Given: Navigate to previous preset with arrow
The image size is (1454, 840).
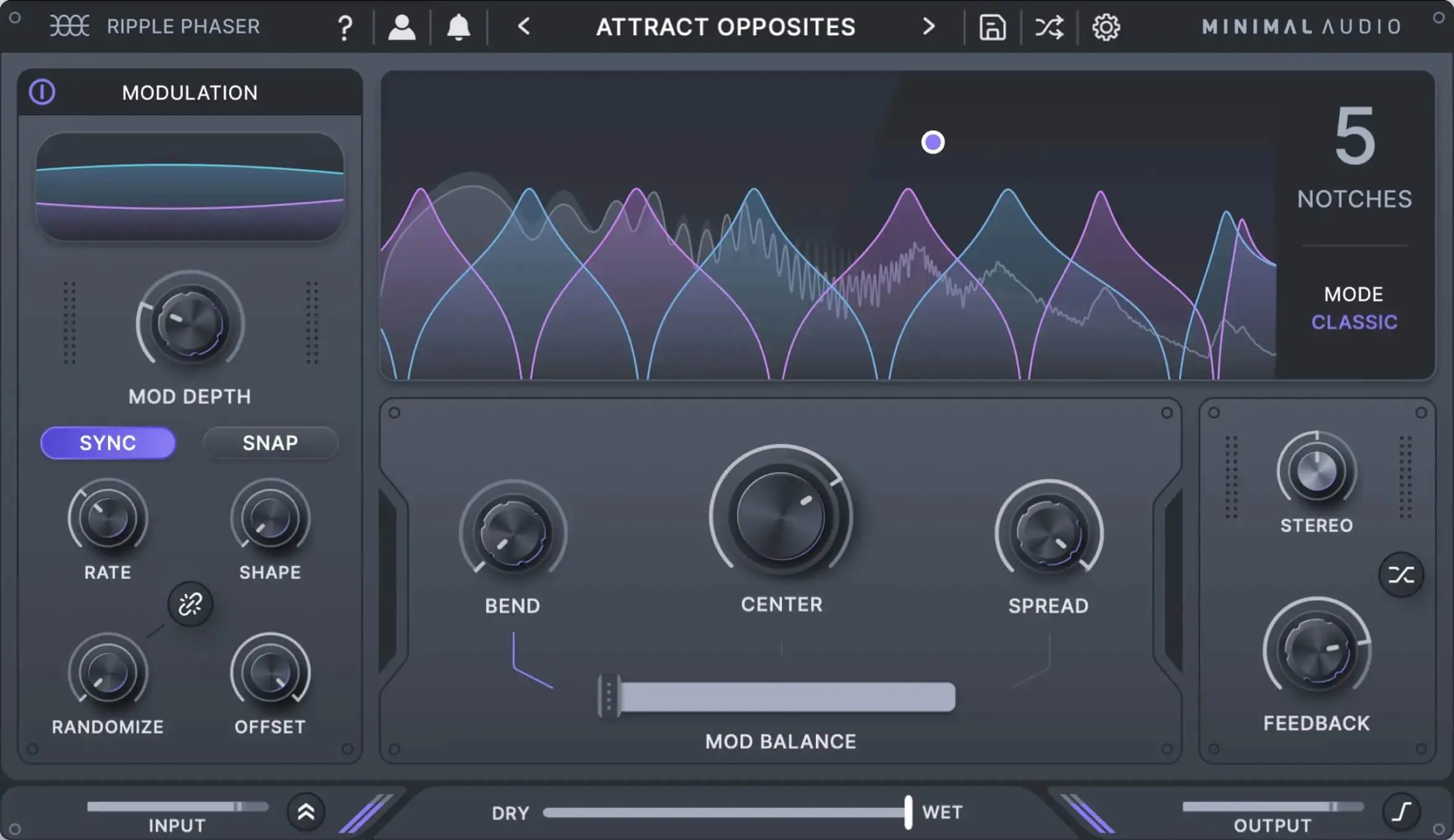Looking at the screenshot, I should pos(523,26).
